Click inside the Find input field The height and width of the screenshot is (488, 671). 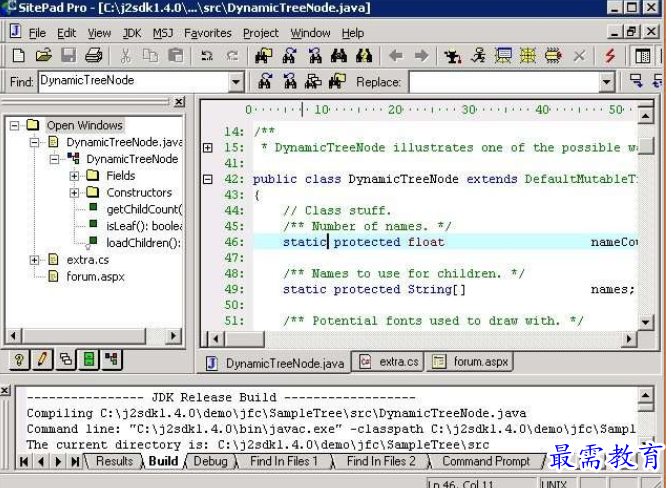(x=134, y=82)
